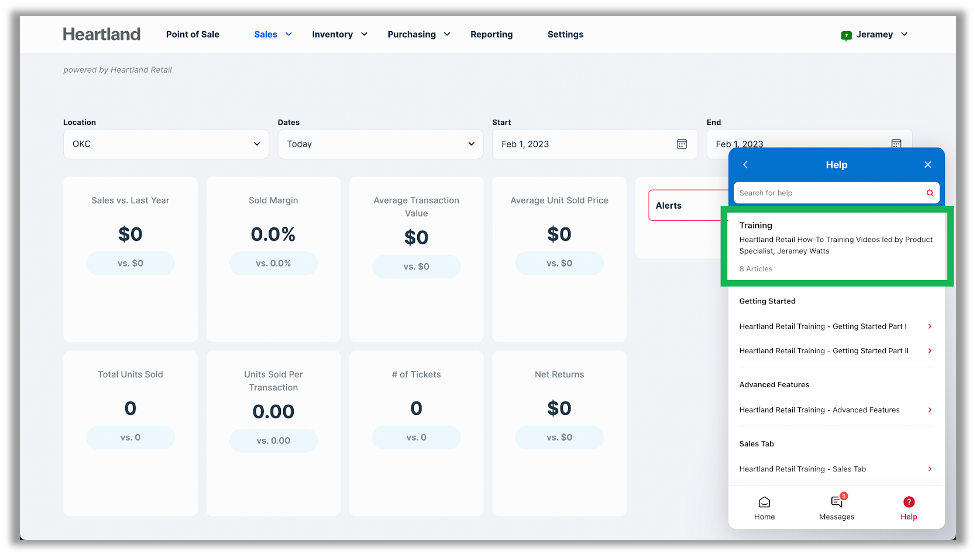This screenshot has width=976, height=556.
Task: Close the Help panel with X
Action: [927, 165]
